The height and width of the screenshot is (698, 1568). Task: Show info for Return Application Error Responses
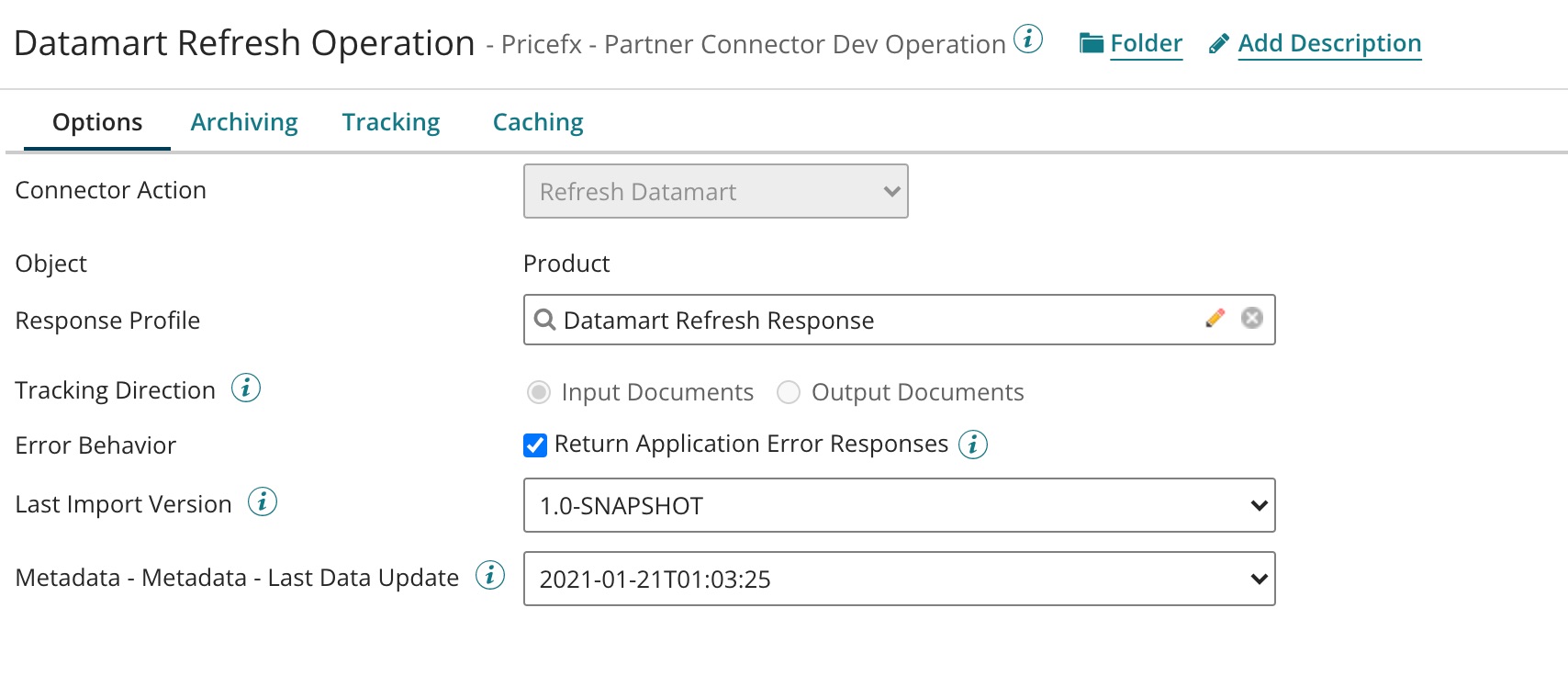pyautogui.click(x=973, y=445)
